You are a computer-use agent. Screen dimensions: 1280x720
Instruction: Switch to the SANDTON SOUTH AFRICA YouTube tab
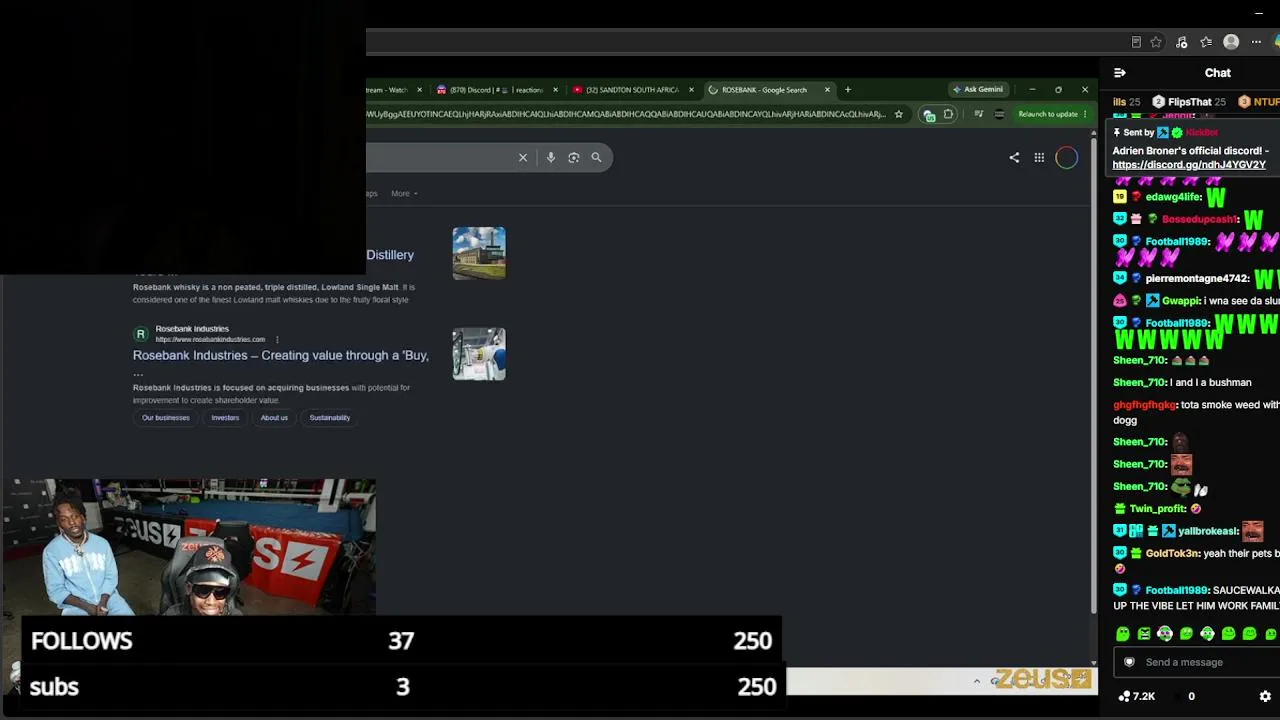[632, 90]
